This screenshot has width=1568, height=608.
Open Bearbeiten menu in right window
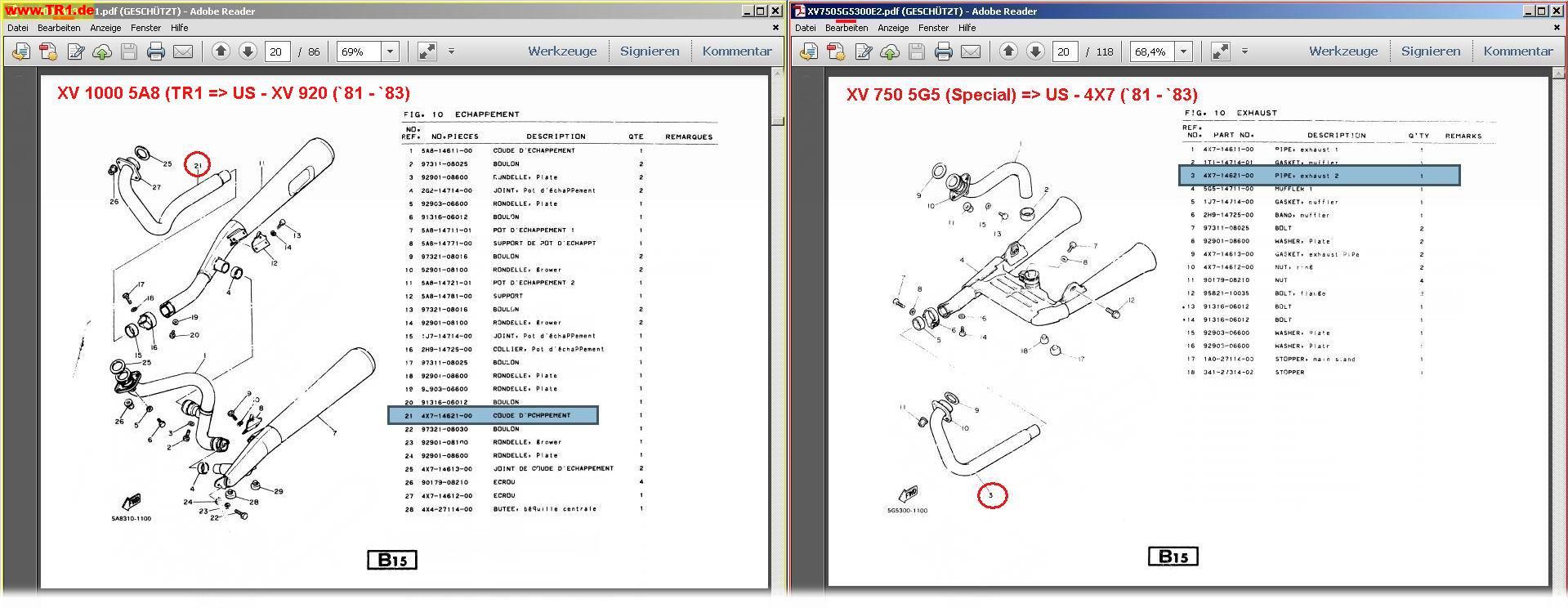(847, 28)
